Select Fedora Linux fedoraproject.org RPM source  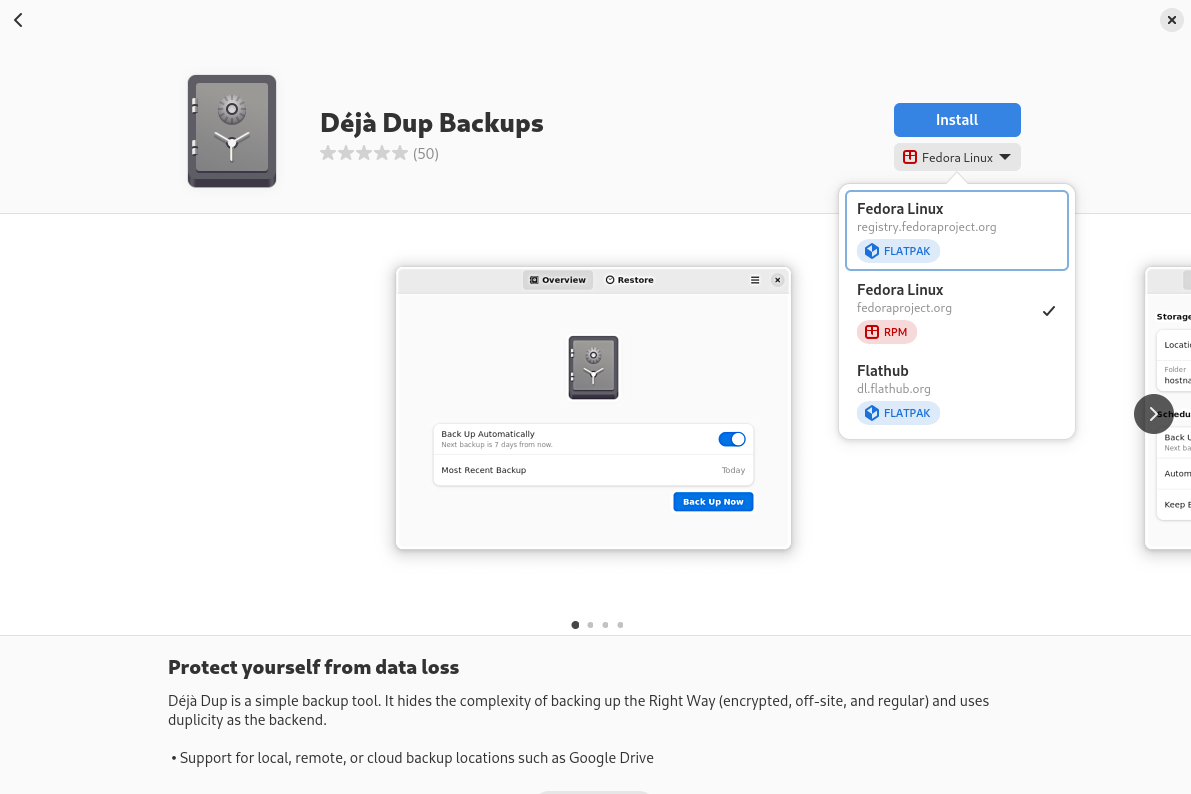[956, 311]
